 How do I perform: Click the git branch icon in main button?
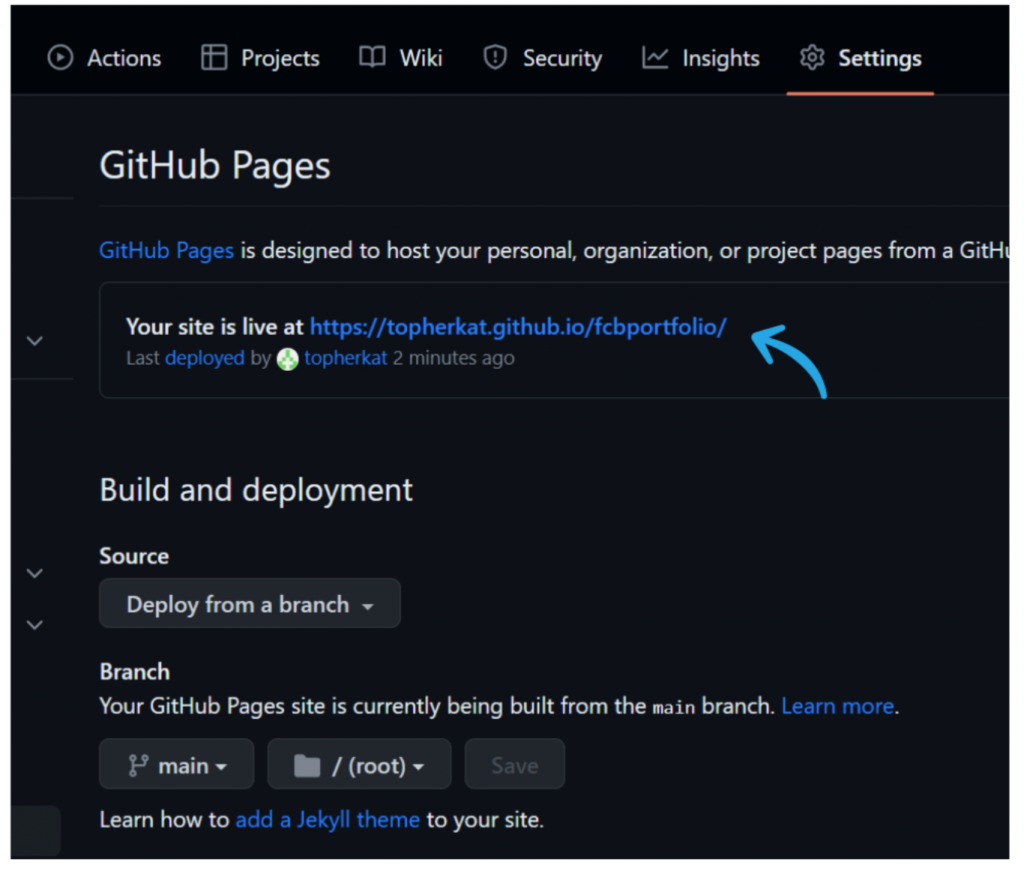coord(138,765)
